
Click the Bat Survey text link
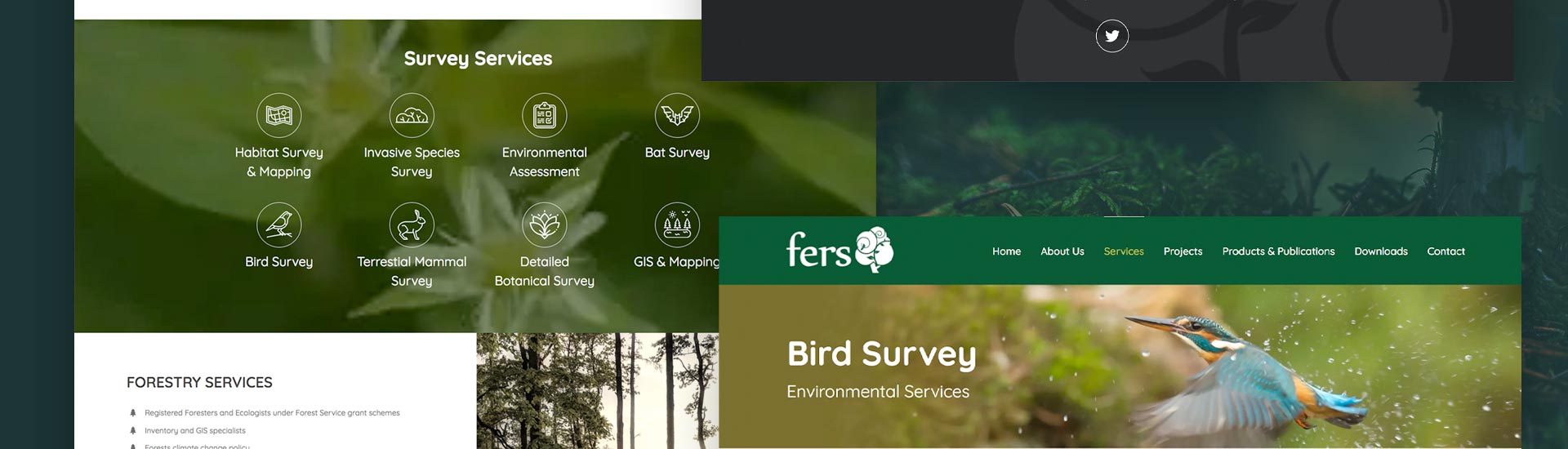coord(677,153)
